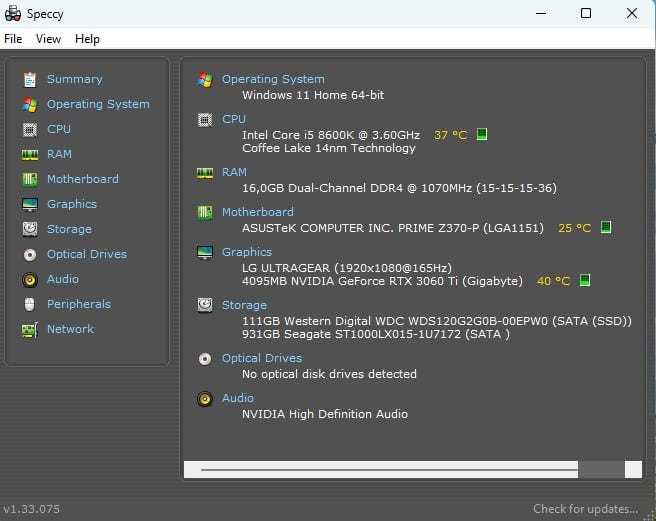Image resolution: width=656 pixels, height=521 pixels.
Task: Click the Storage heading link in summary
Action: click(244, 305)
